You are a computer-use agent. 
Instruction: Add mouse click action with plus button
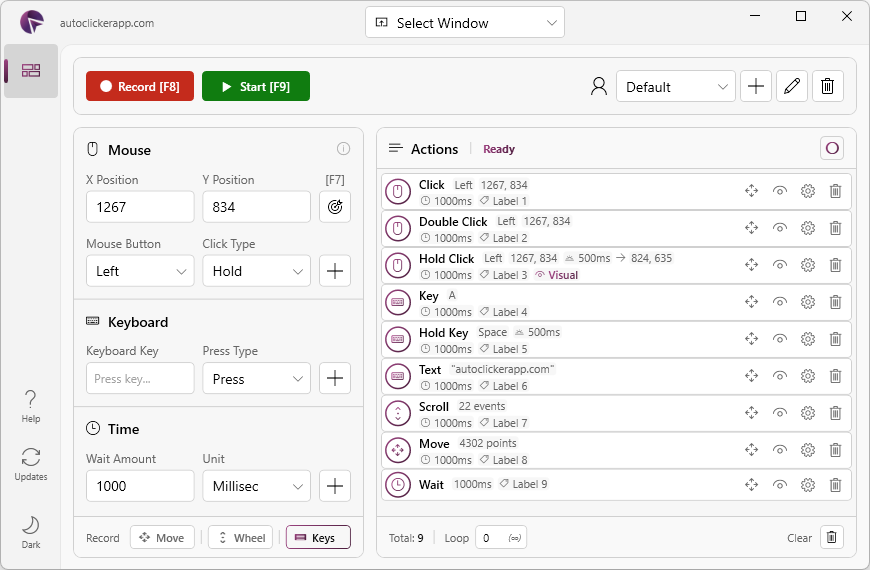[335, 271]
